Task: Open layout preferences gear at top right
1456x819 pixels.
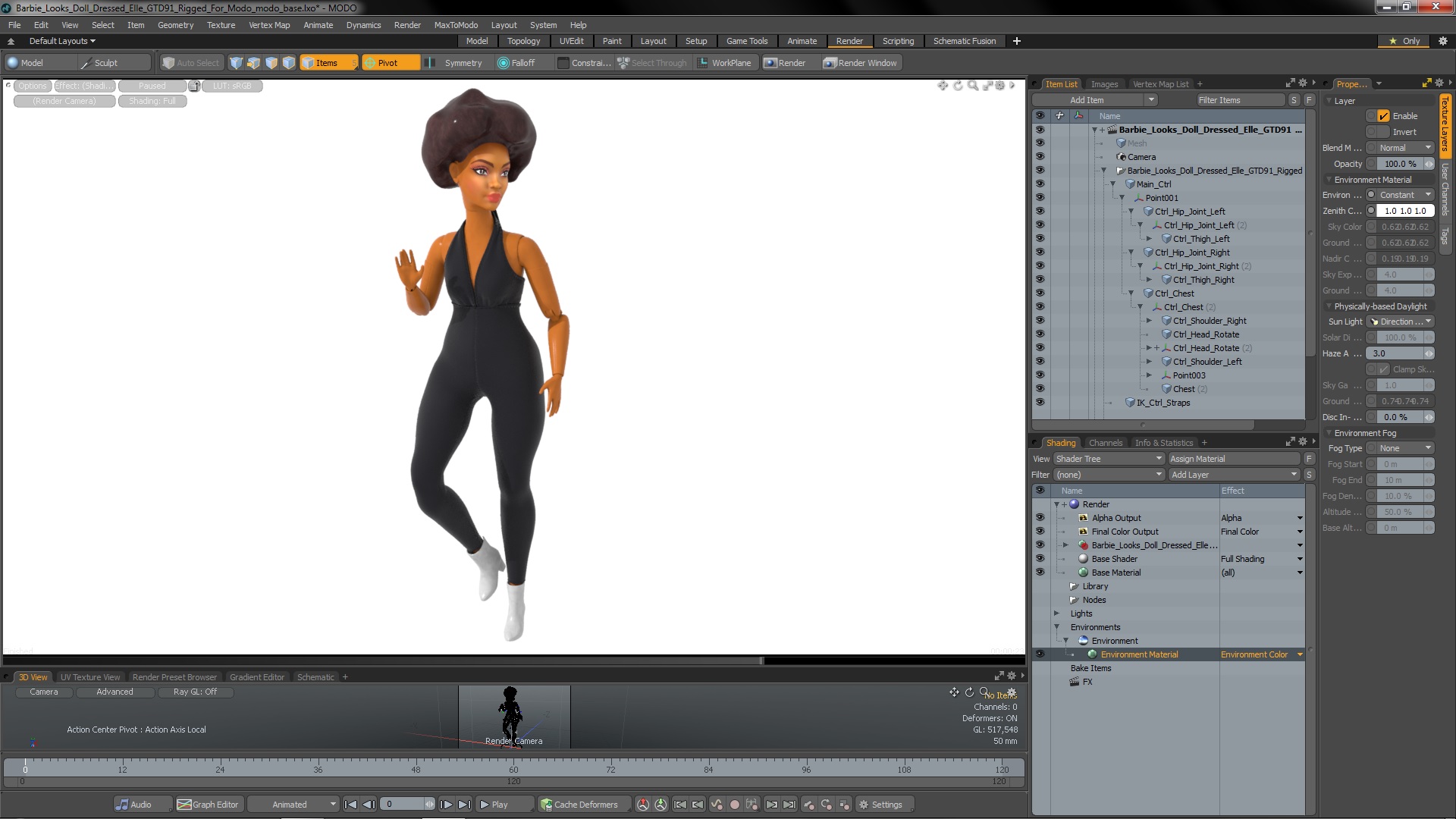Action: pyautogui.click(x=1442, y=41)
